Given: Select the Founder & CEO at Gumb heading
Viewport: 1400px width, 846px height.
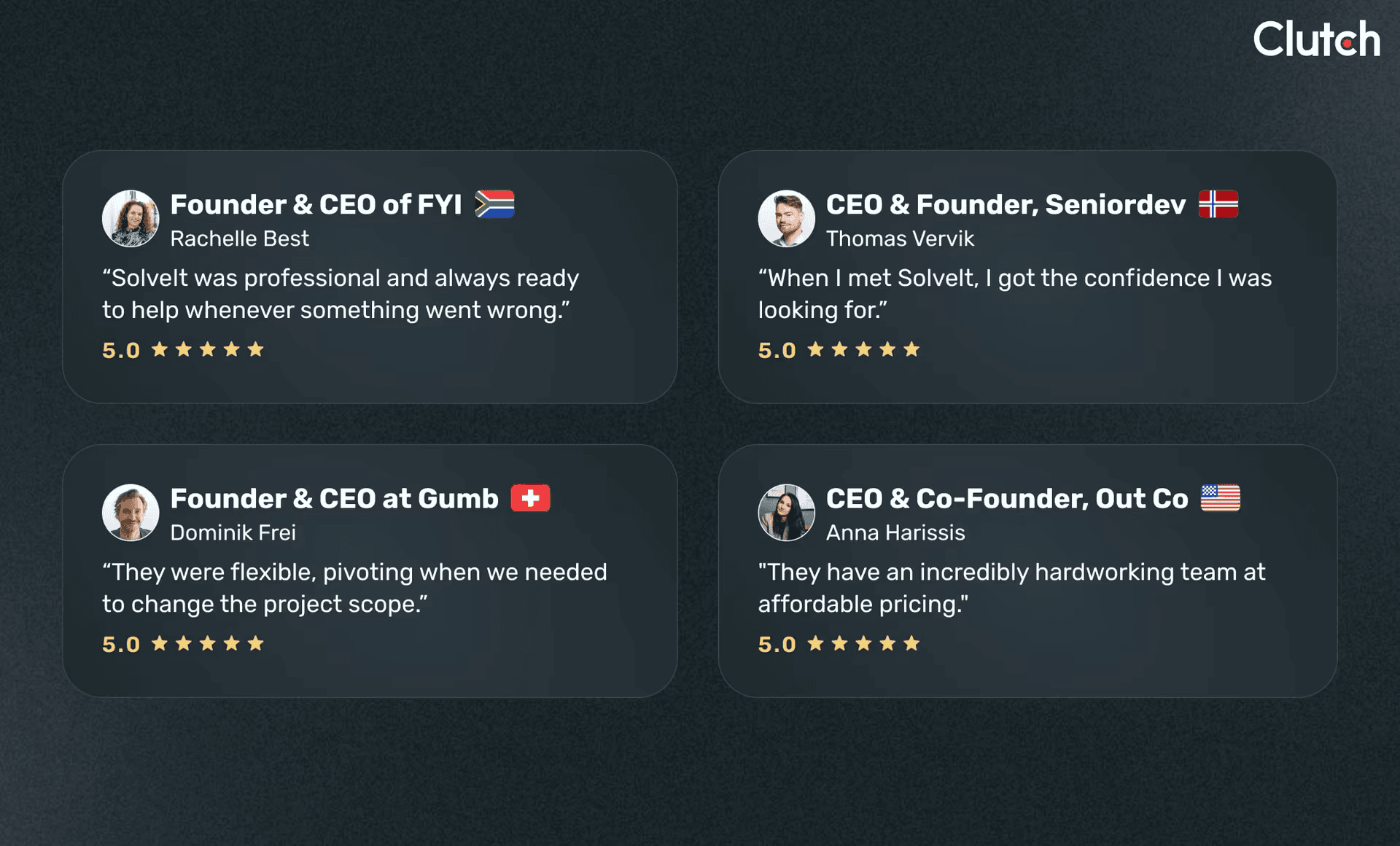Looking at the screenshot, I should [x=334, y=499].
